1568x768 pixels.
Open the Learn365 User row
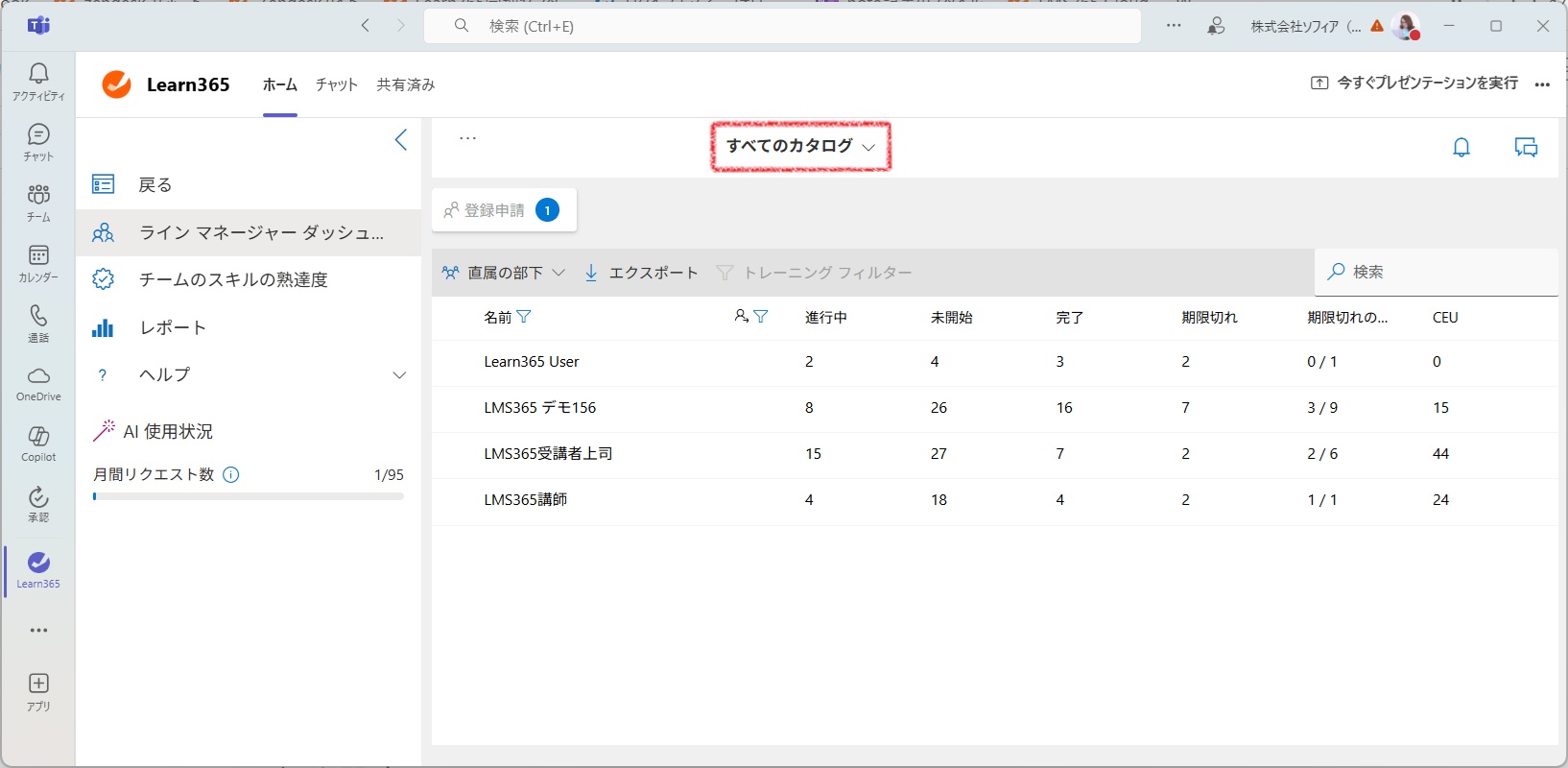tap(994, 362)
